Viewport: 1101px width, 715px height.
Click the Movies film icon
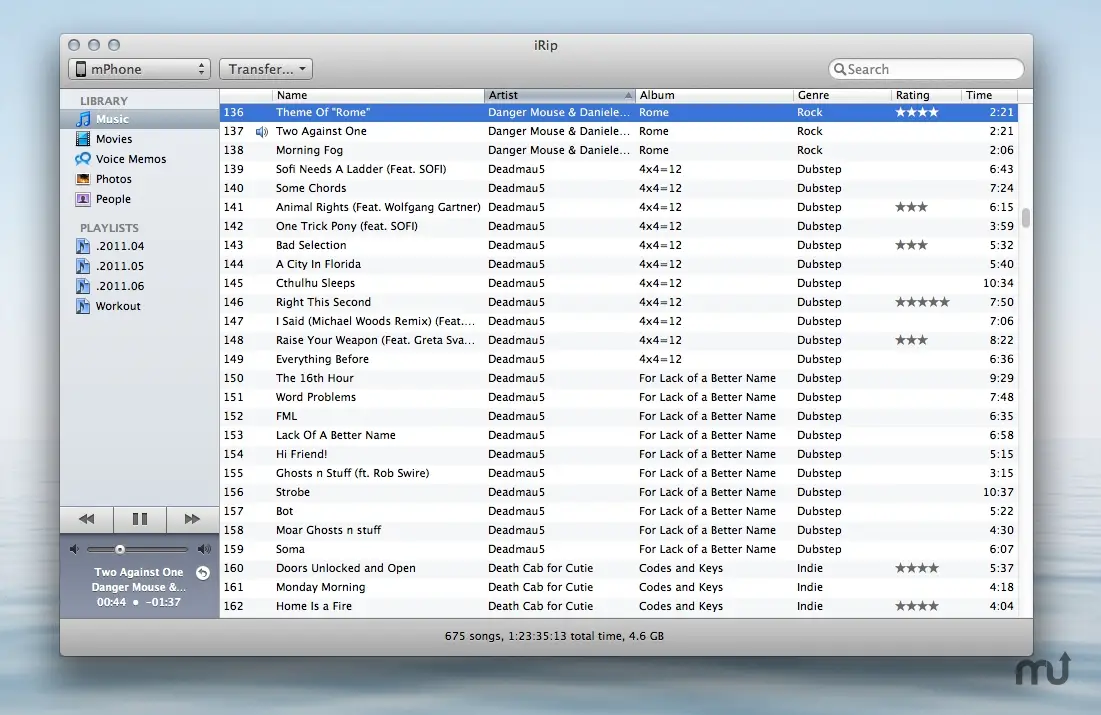[83, 139]
